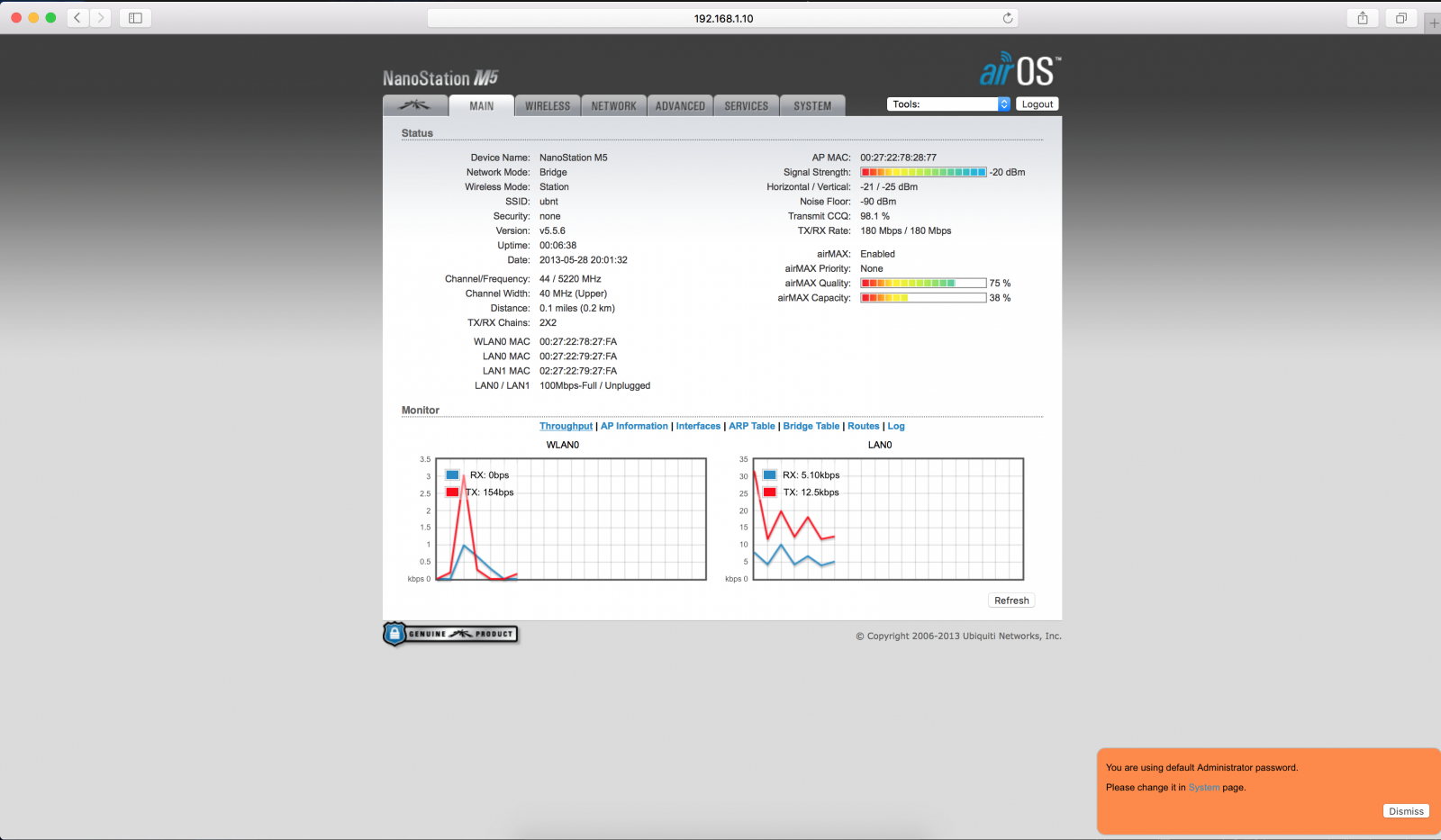Click the Channel/Frequency value 44 / 5220 MHz
Viewport: 1441px width, 840px height.
pyautogui.click(x=570, y=279)
